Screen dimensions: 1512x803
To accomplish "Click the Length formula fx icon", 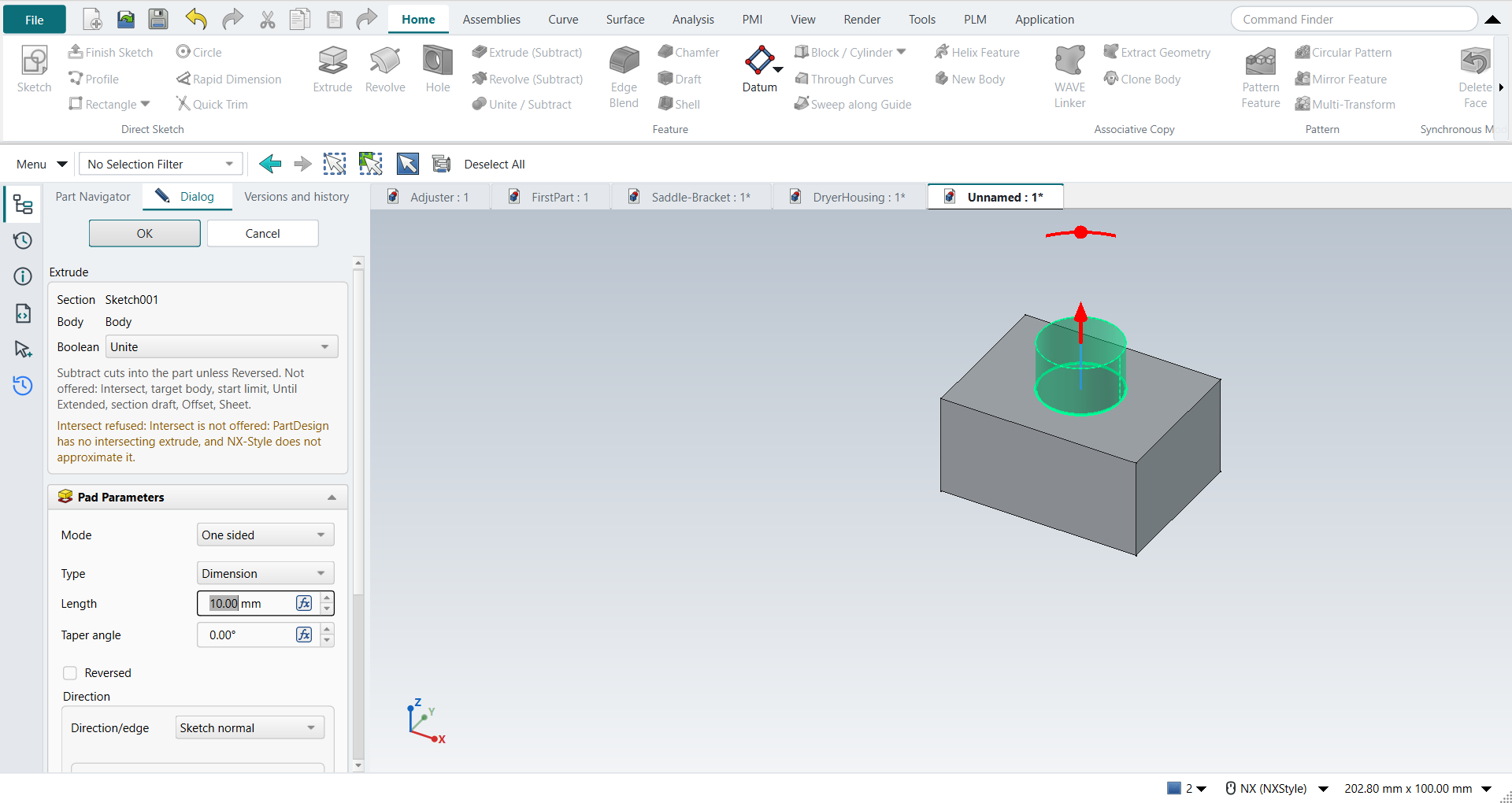I will (304, 604).
